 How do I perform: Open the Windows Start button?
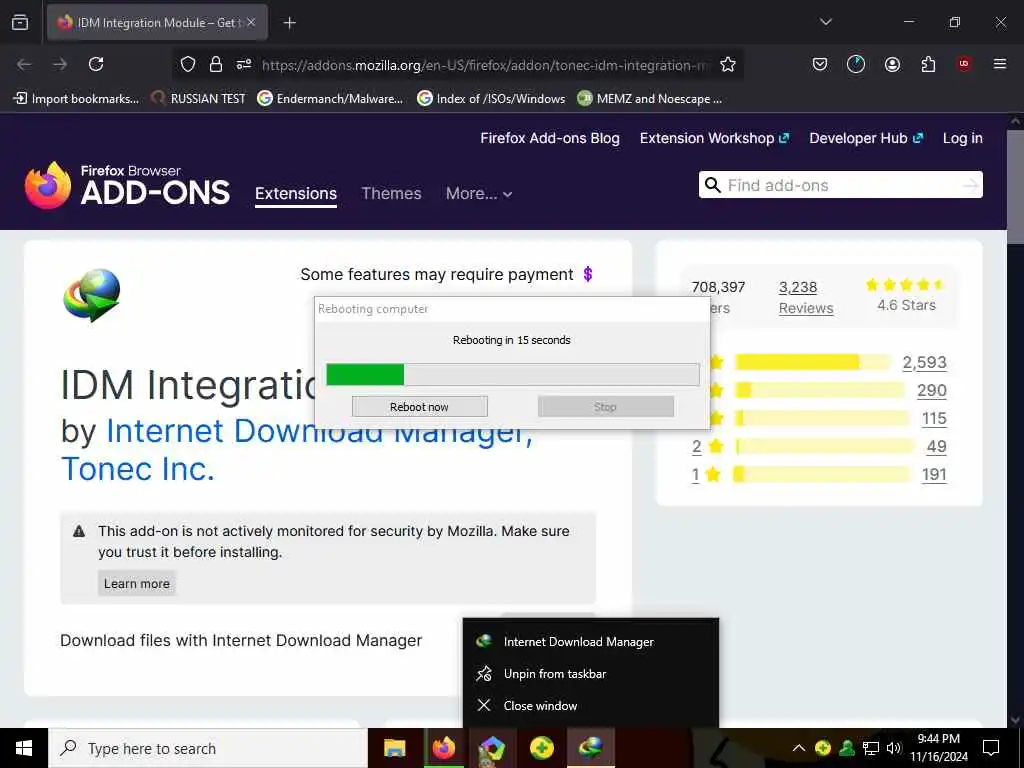click(24, 748)
